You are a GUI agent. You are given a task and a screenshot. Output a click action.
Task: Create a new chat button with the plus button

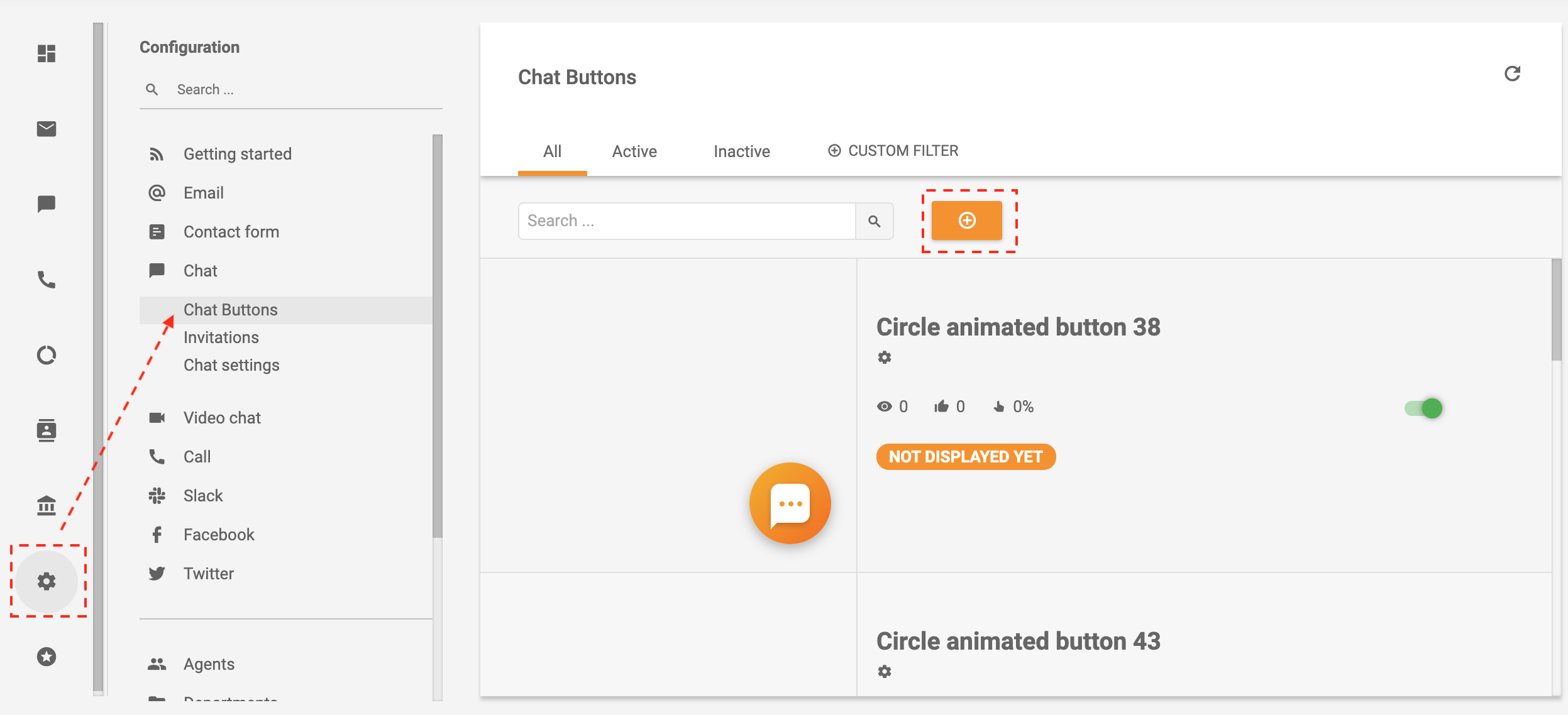(x=967, y=221)
